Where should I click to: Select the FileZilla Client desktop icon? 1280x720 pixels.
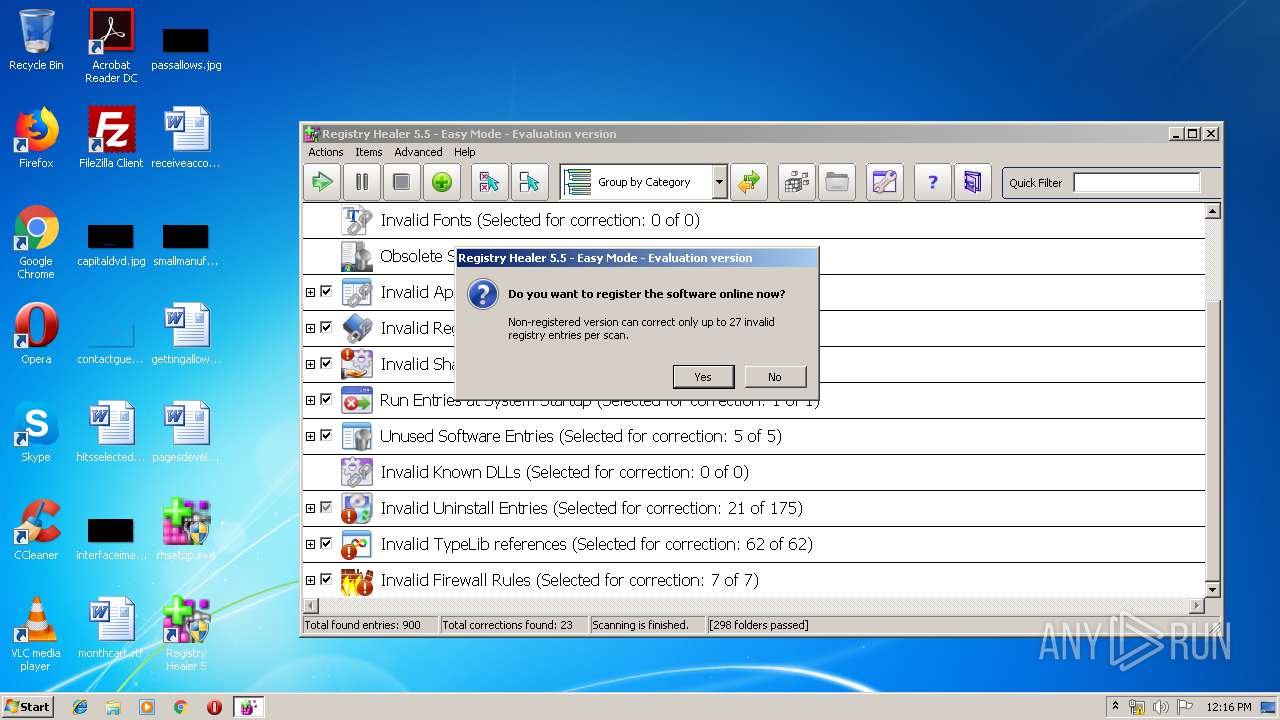point(111,138)
